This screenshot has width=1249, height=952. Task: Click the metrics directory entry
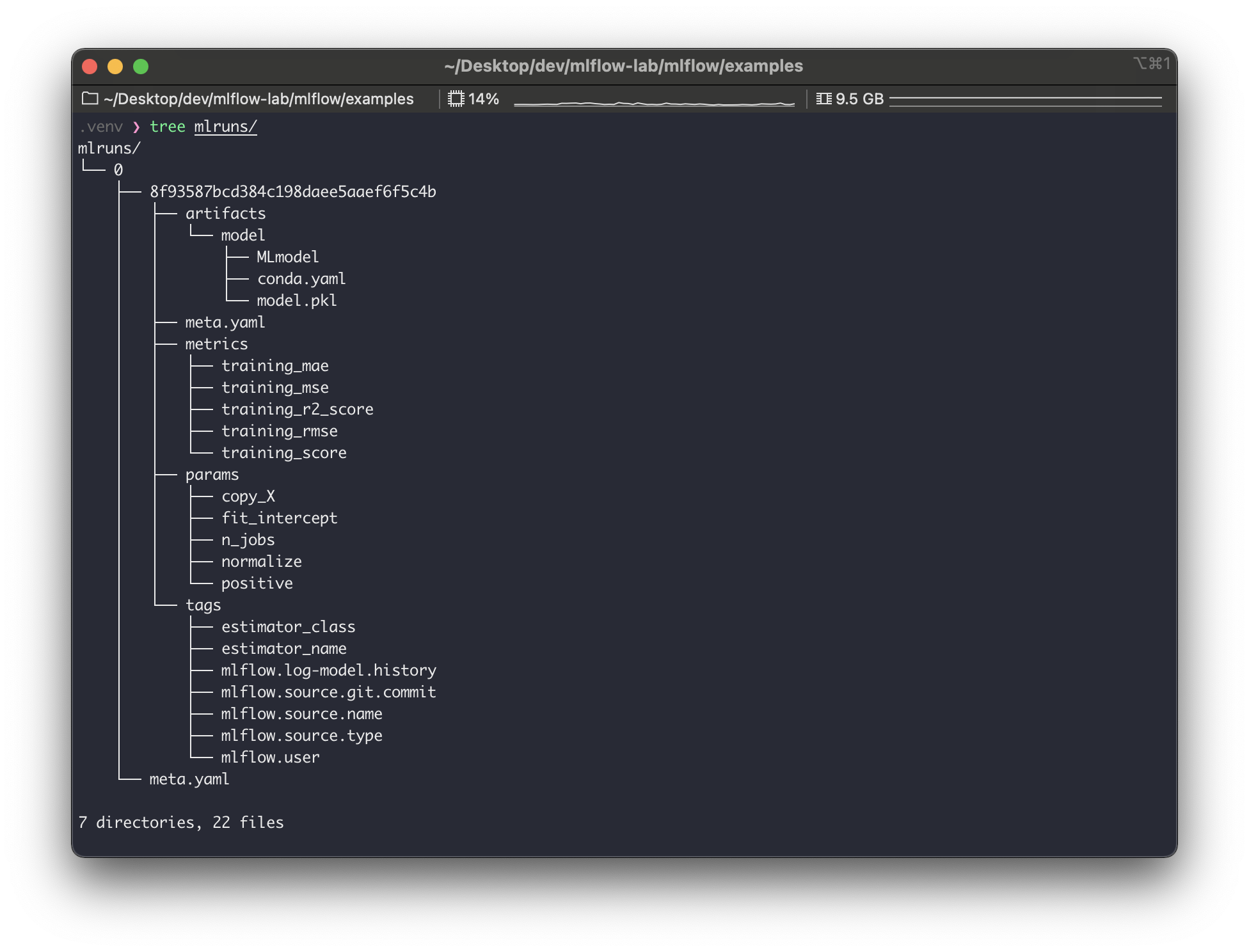click(216, 344)
